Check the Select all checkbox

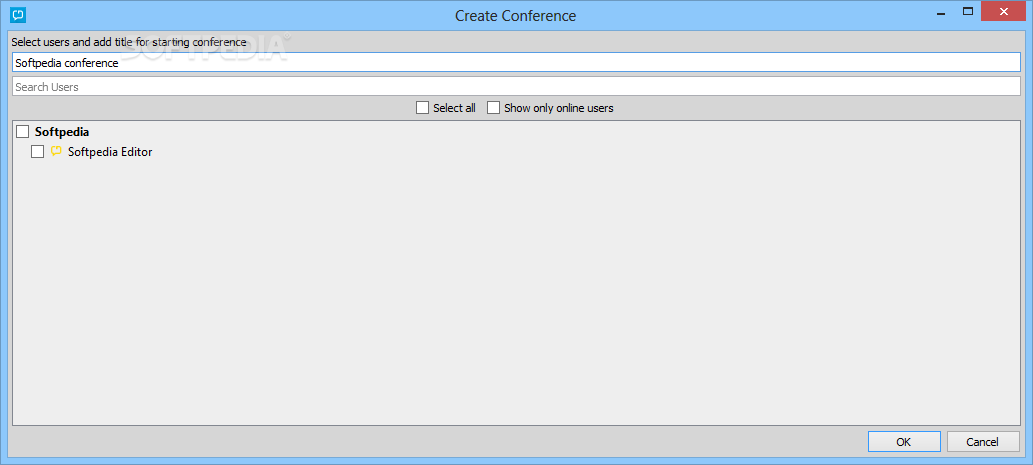422,107
